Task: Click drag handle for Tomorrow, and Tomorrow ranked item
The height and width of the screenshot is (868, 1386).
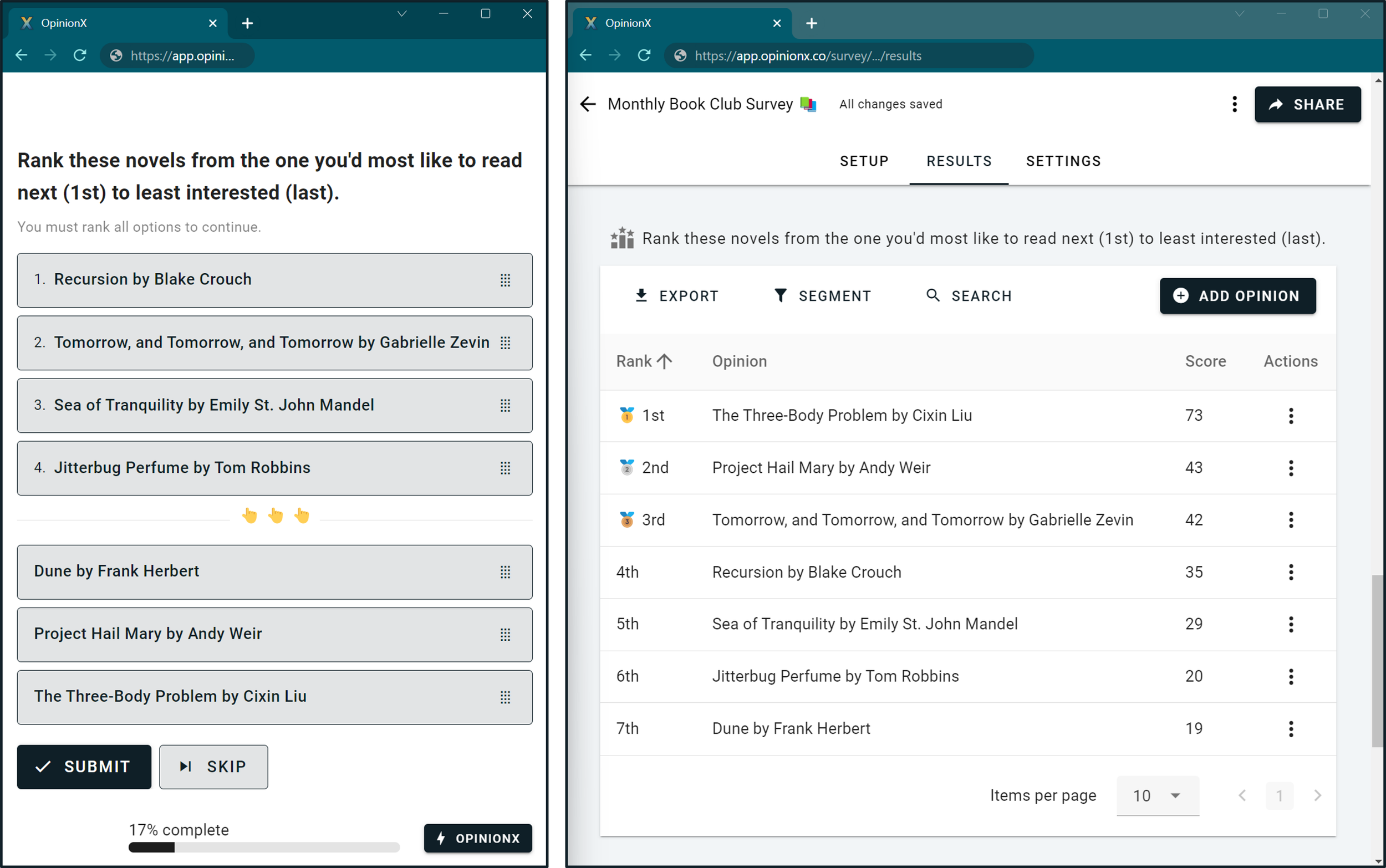Action: (x=505, y=343)
